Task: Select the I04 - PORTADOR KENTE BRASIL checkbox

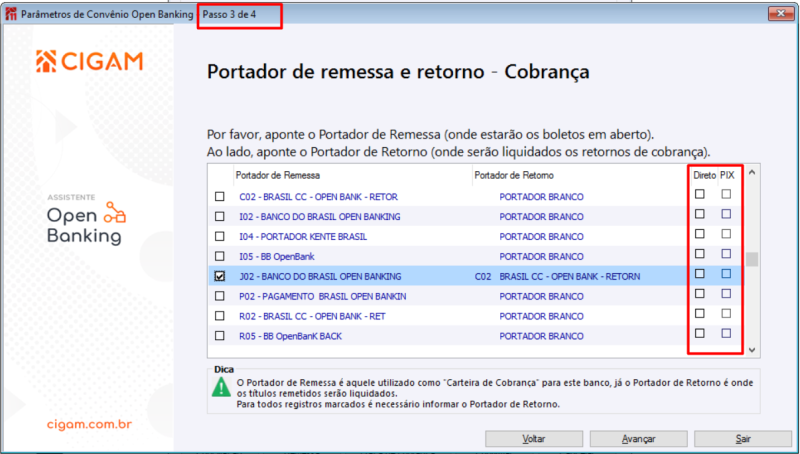Action: 219,236
